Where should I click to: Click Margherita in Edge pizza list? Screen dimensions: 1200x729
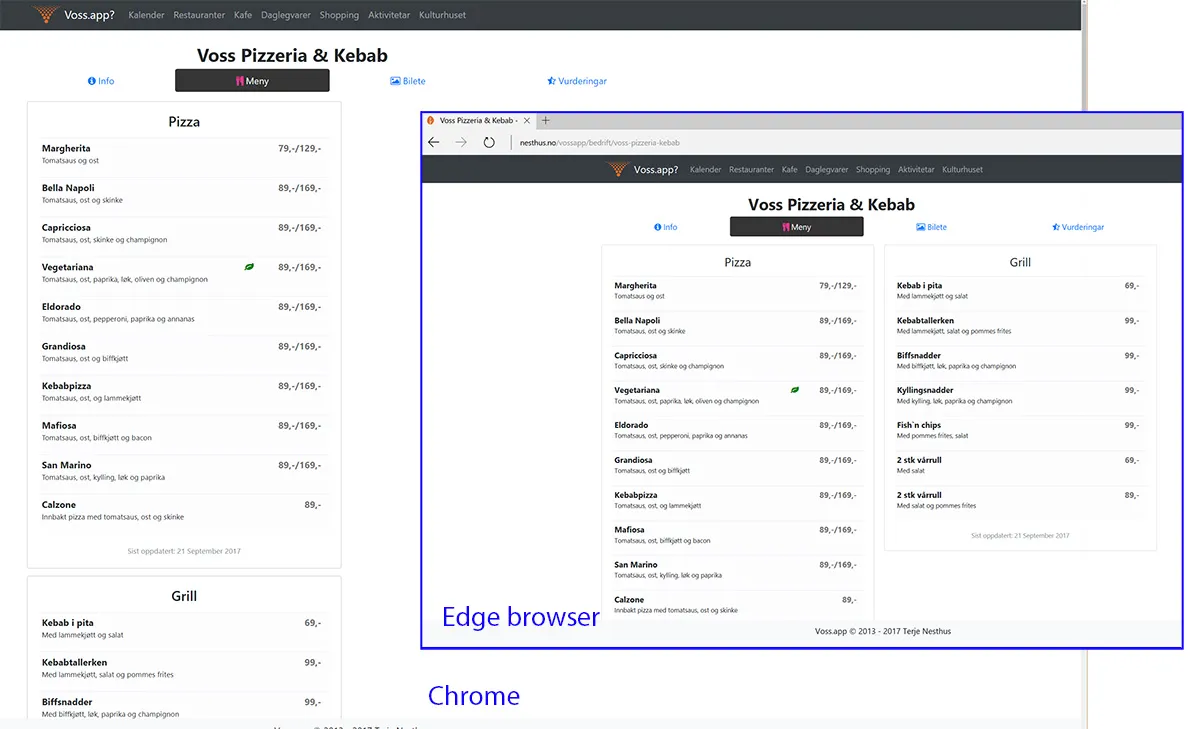[x=636, y=286]
